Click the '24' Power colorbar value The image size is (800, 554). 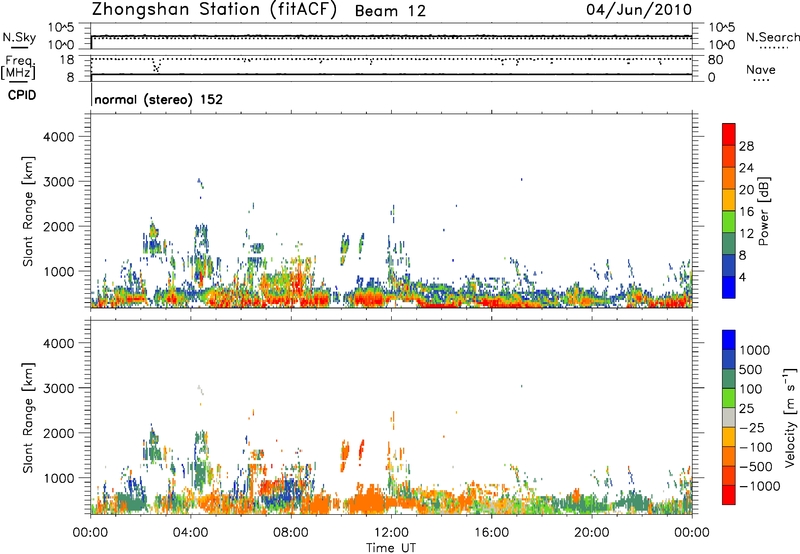click(x=746, y=168)
